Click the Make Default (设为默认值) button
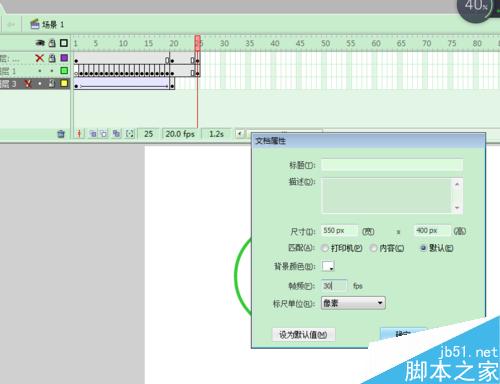This screenshot has height=384, width=500. click(x=304, y=334)
